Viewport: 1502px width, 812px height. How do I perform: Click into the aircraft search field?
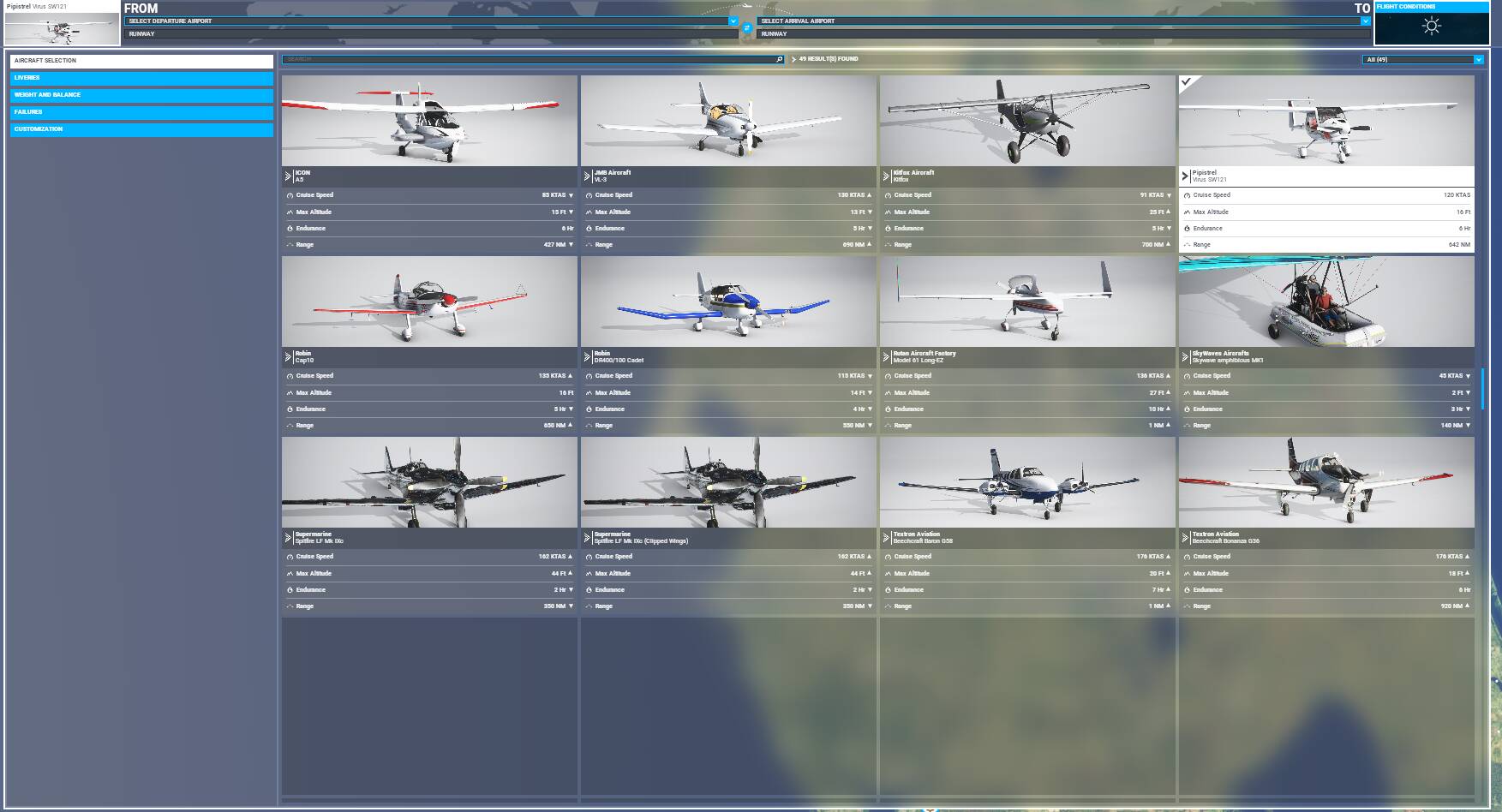[x=527, y=59]
